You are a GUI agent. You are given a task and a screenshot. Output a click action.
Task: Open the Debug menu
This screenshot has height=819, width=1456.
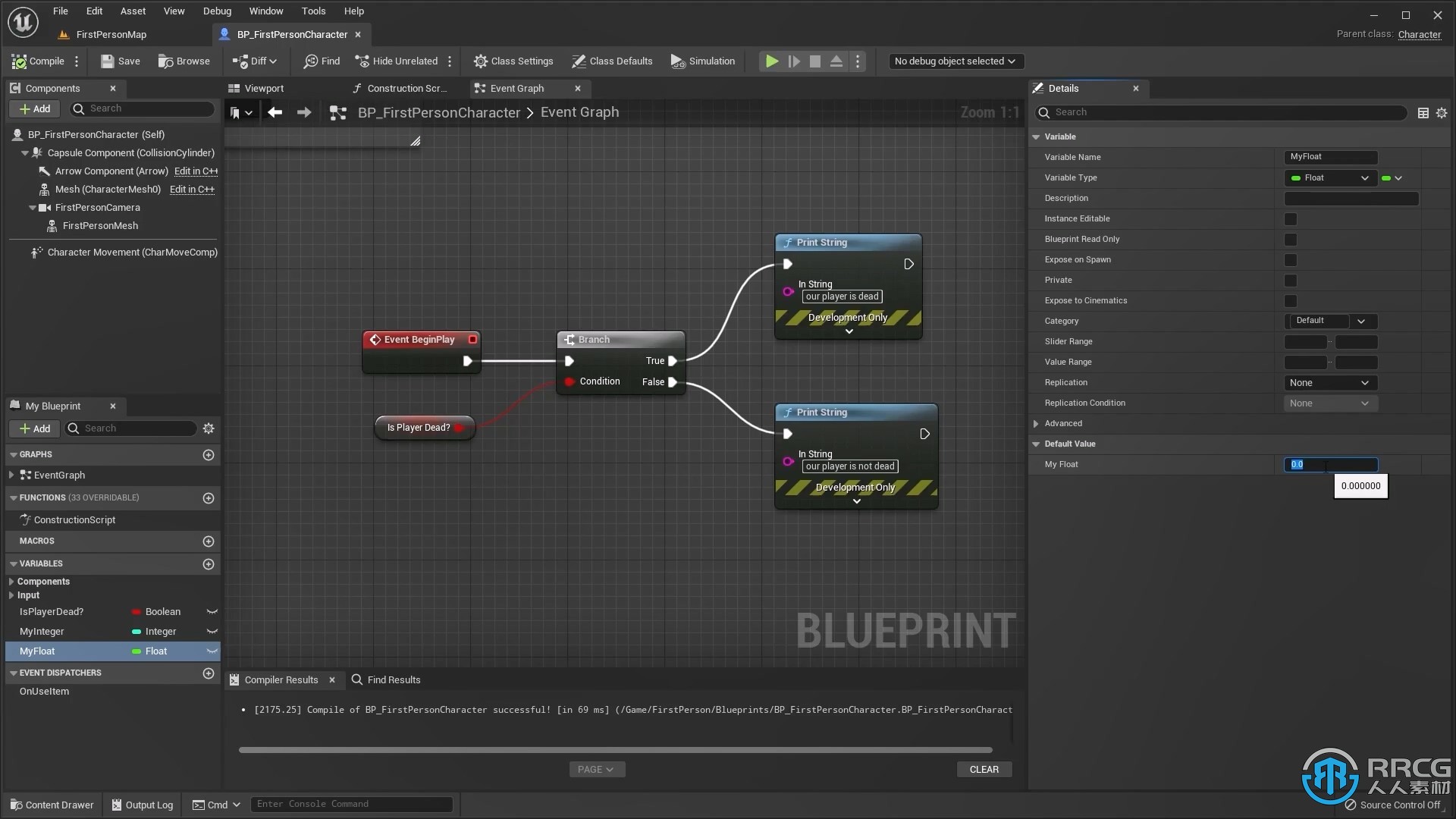(217, 11)
